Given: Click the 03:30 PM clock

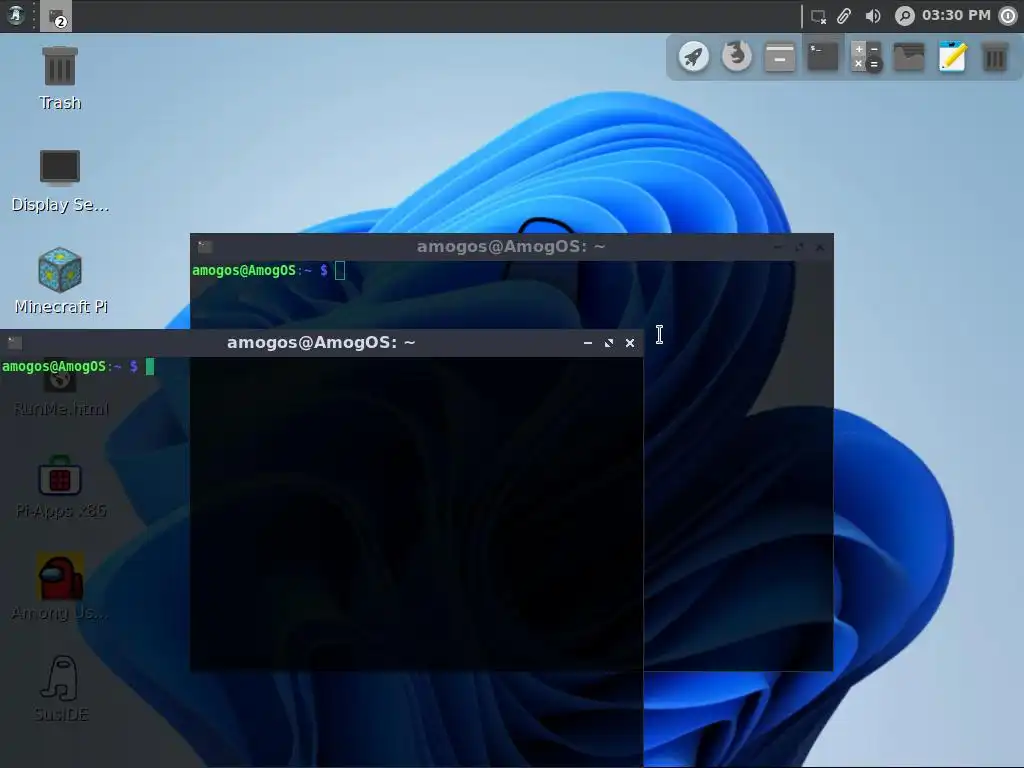Looking at the screenshot, I should [x=956, y=15].
